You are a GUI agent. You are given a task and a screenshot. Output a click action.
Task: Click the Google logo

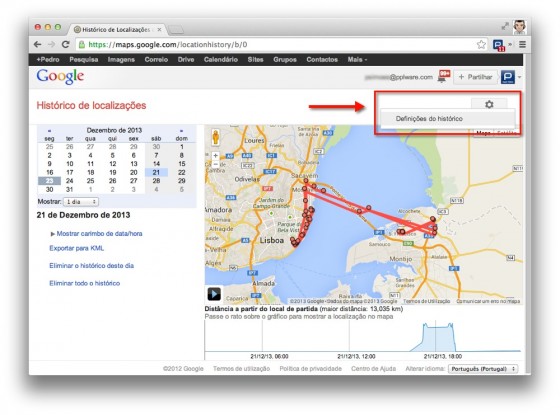coord(60,76)
